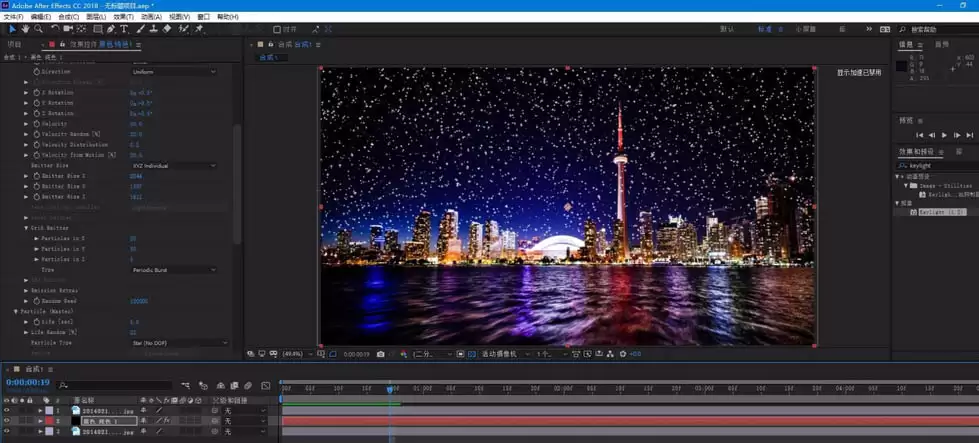Select the Puppet Pin tool

coord(199,29)
